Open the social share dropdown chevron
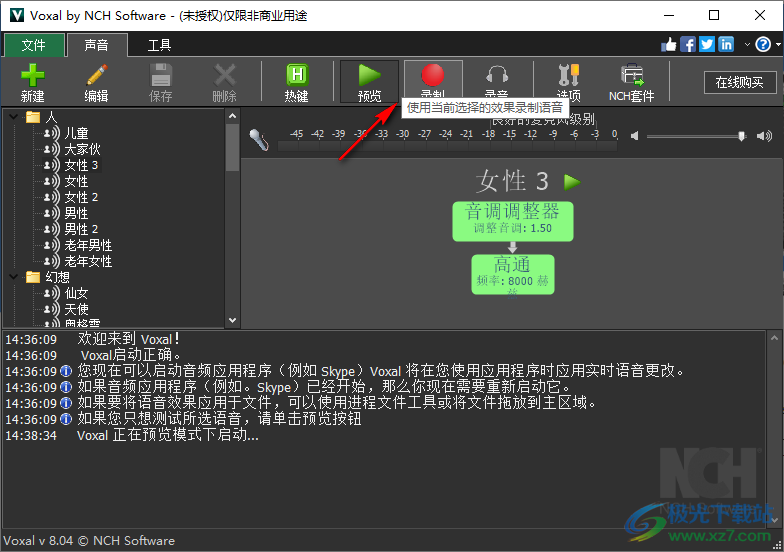784x552 pixels. 747,44
